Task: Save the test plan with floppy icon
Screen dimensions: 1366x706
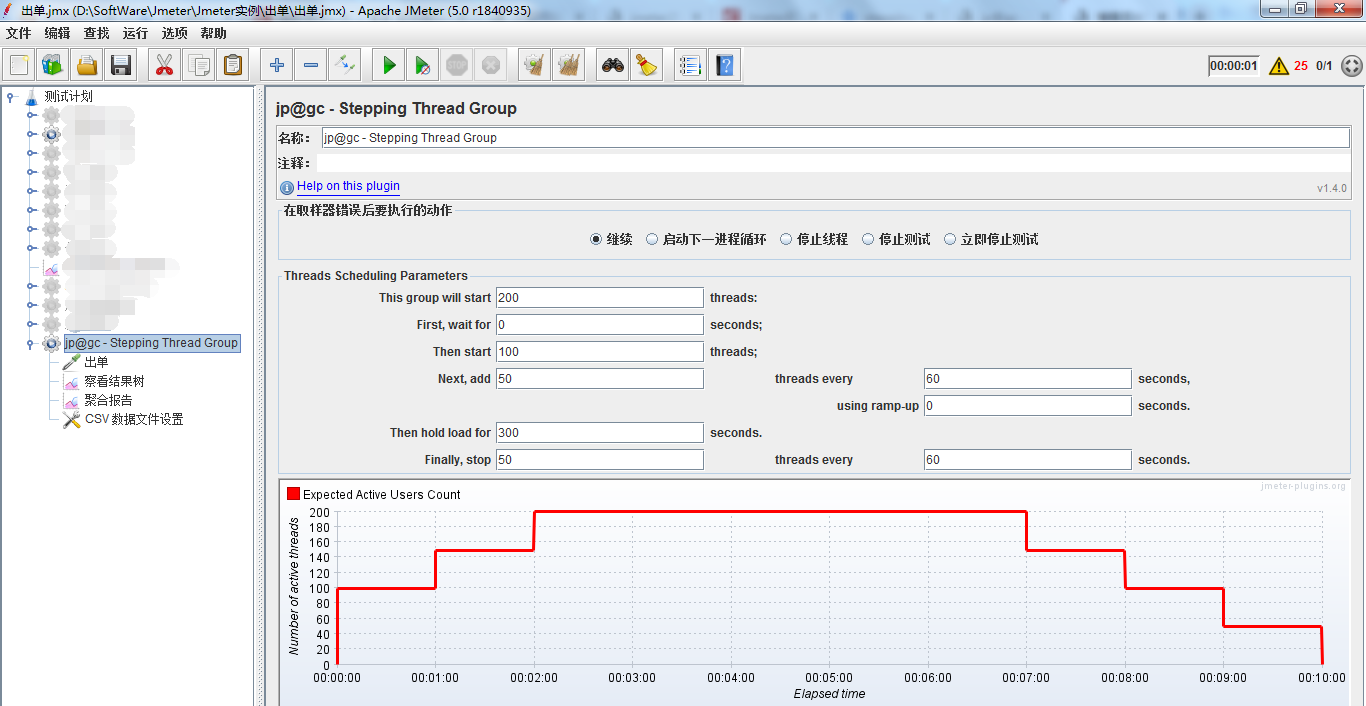Action: pyautogui.click(x=121, y=66)
